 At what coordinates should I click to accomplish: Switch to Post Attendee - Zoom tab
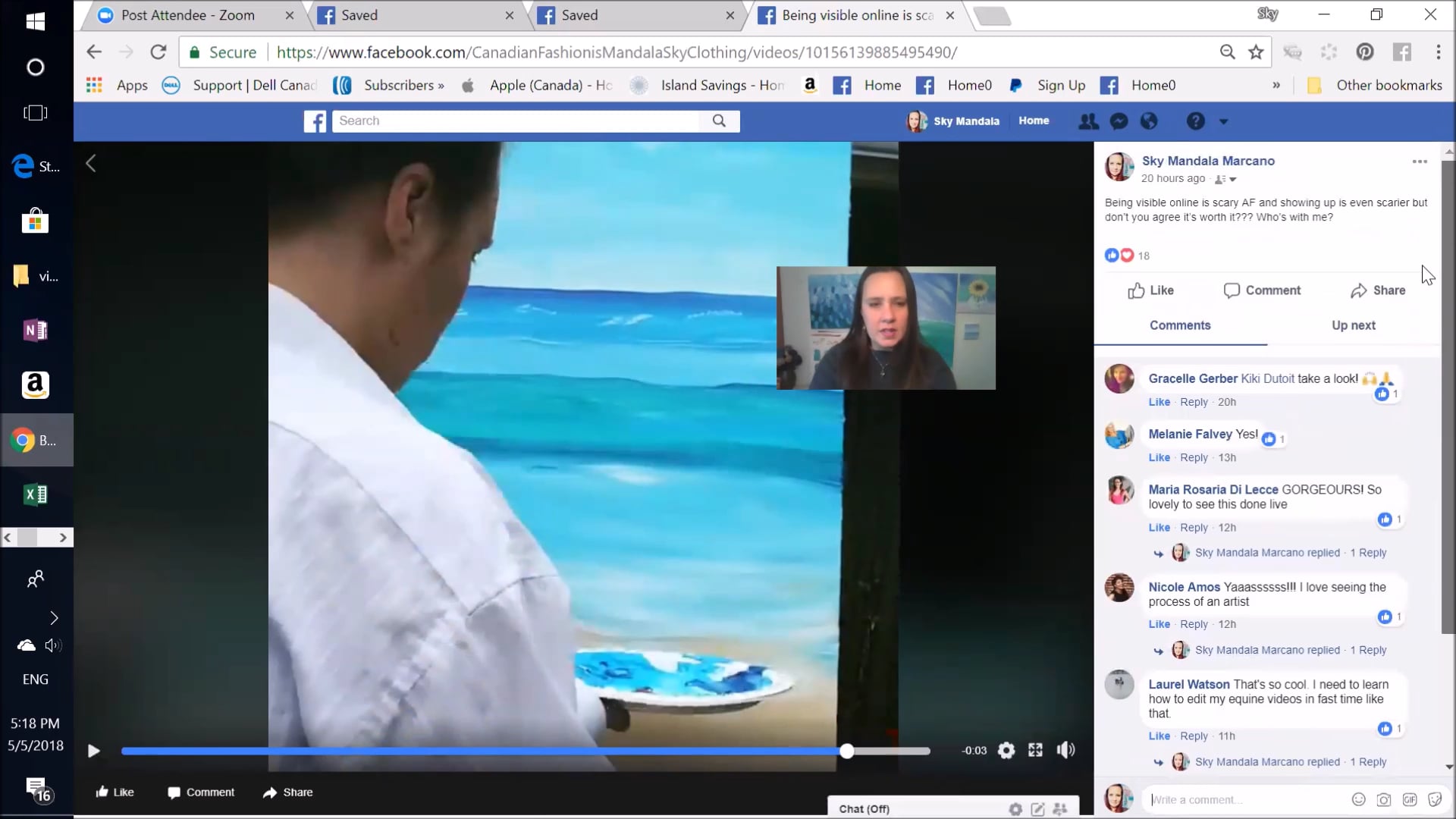click(x=191, y=15)
